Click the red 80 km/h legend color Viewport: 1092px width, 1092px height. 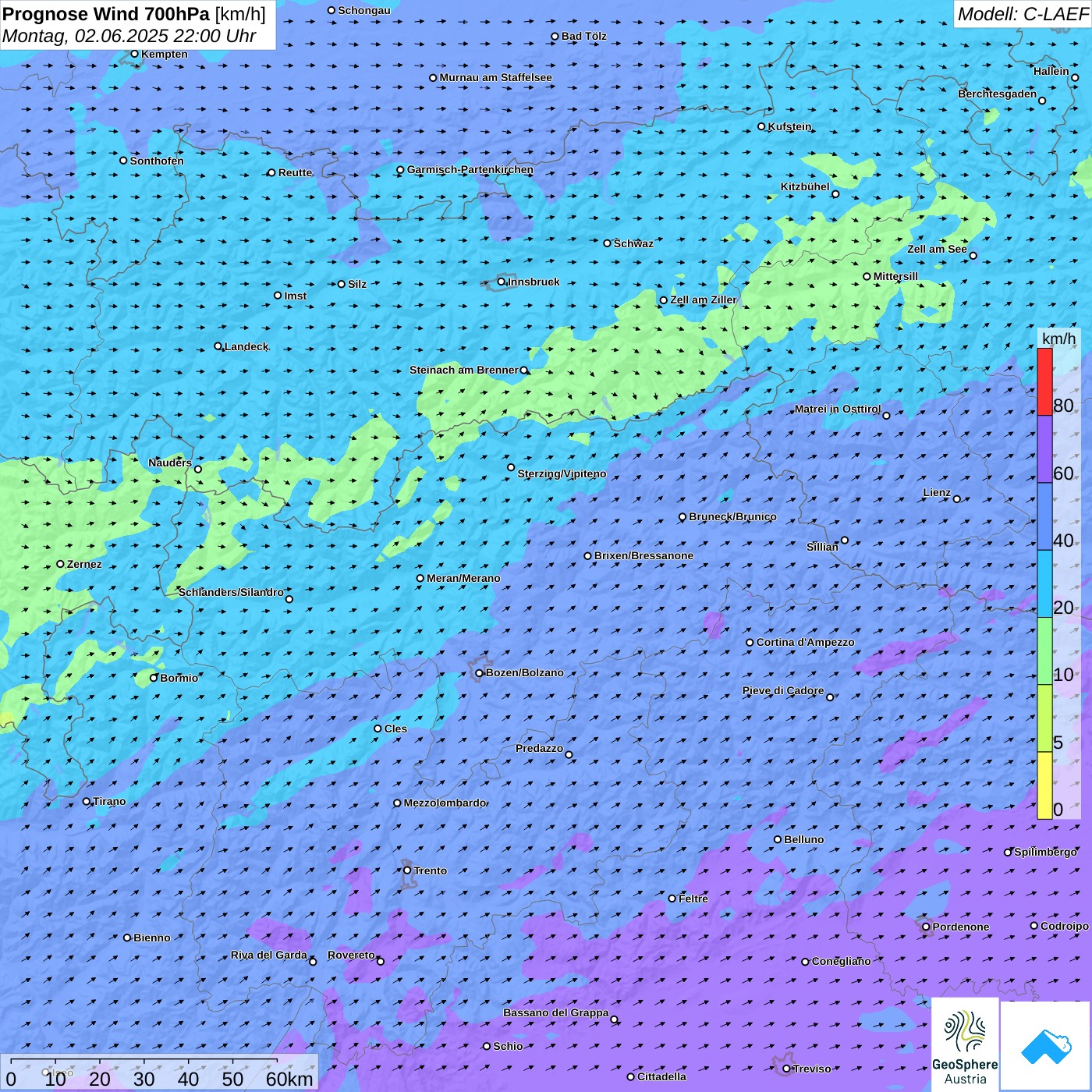pos(1044,381)
